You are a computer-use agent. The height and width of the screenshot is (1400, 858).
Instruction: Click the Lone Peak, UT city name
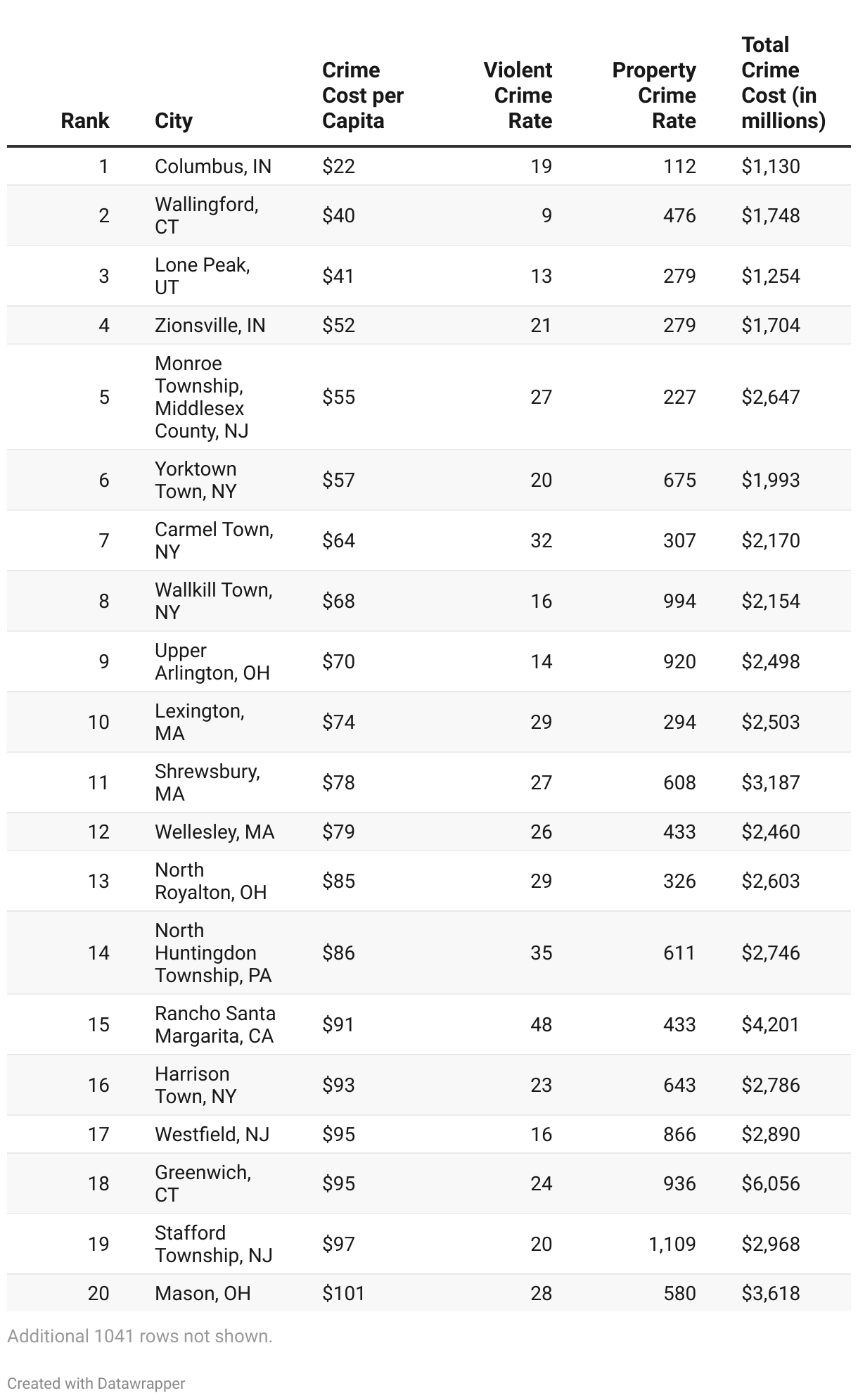coord(203,276)
